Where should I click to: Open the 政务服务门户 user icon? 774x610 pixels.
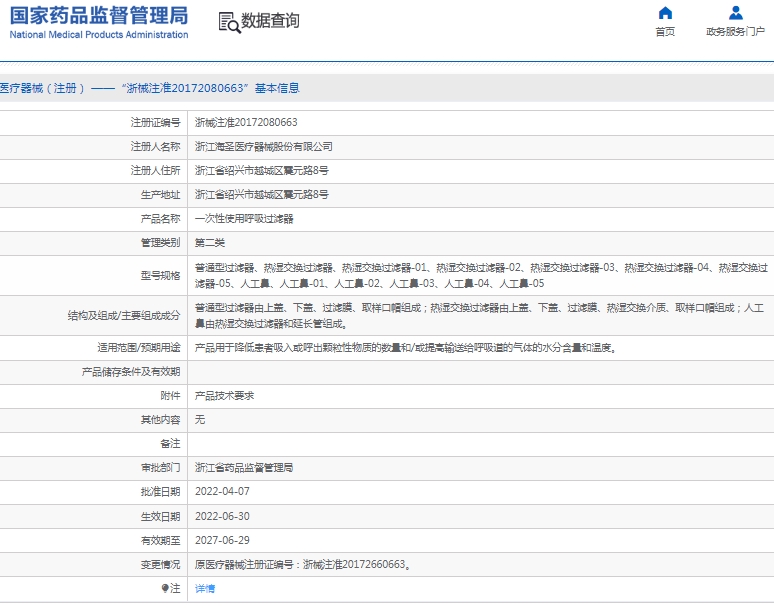(x=735, y=13)
